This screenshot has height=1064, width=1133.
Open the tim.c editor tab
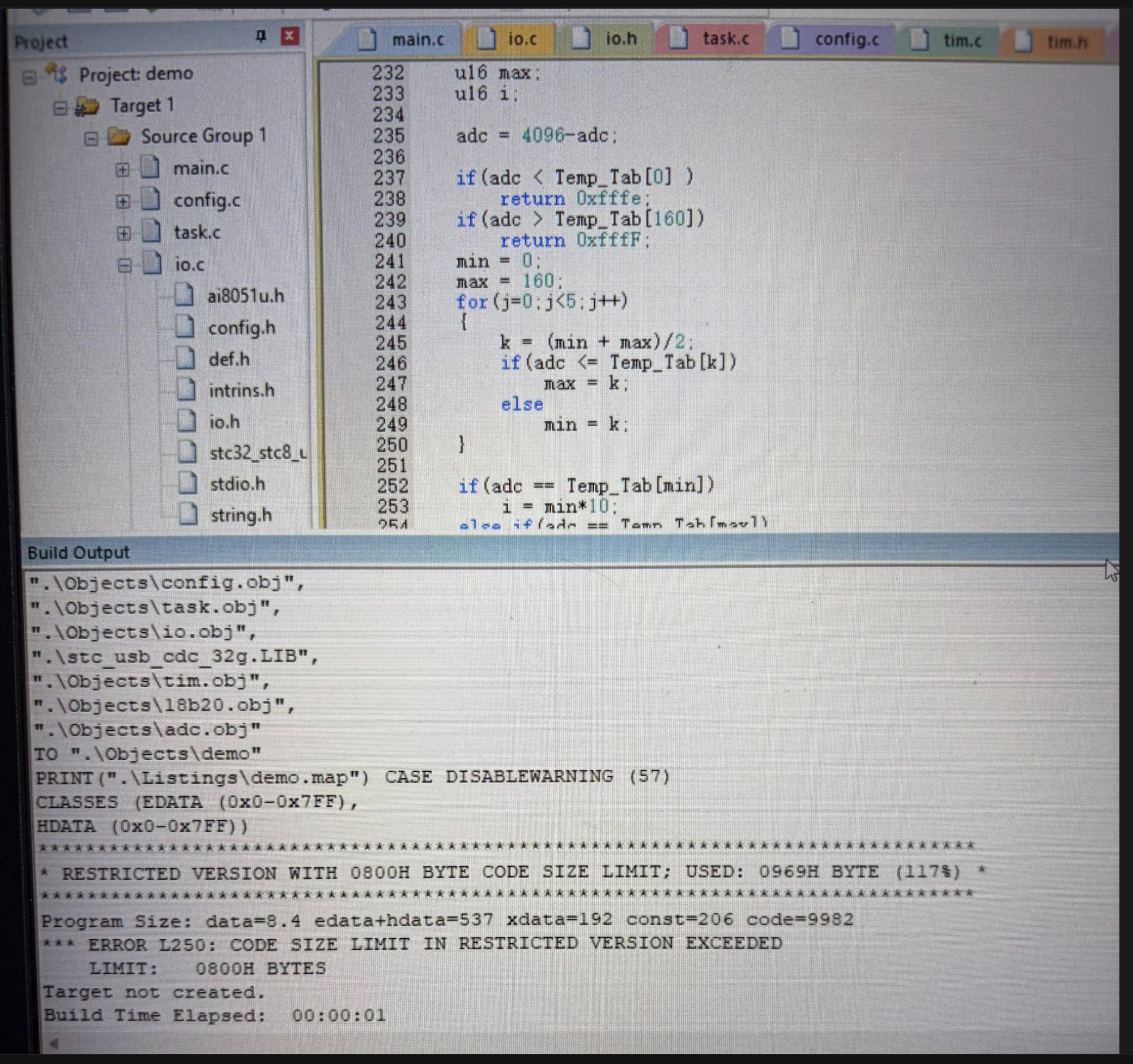(946, 40)
